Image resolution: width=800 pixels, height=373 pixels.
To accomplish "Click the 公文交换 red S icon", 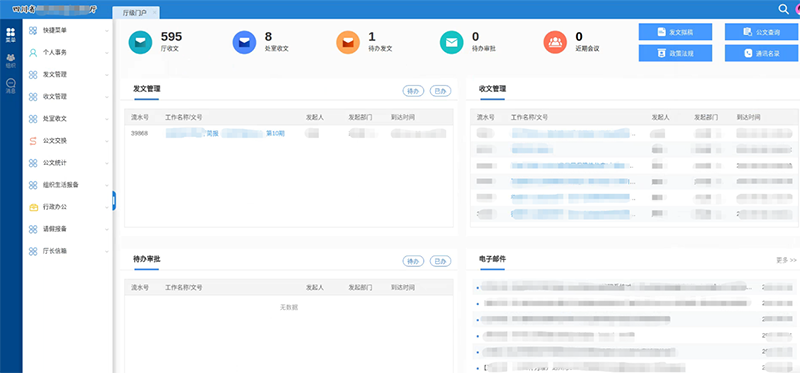I will click(33, 141).
